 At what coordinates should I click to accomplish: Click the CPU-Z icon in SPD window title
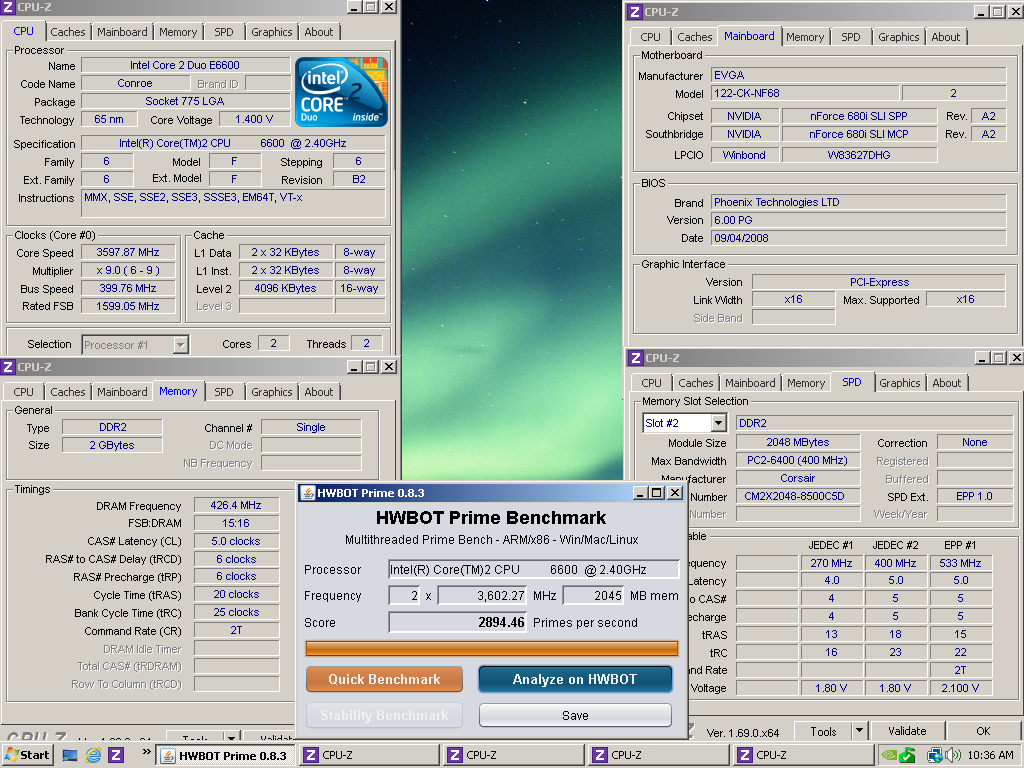point(635,358)
